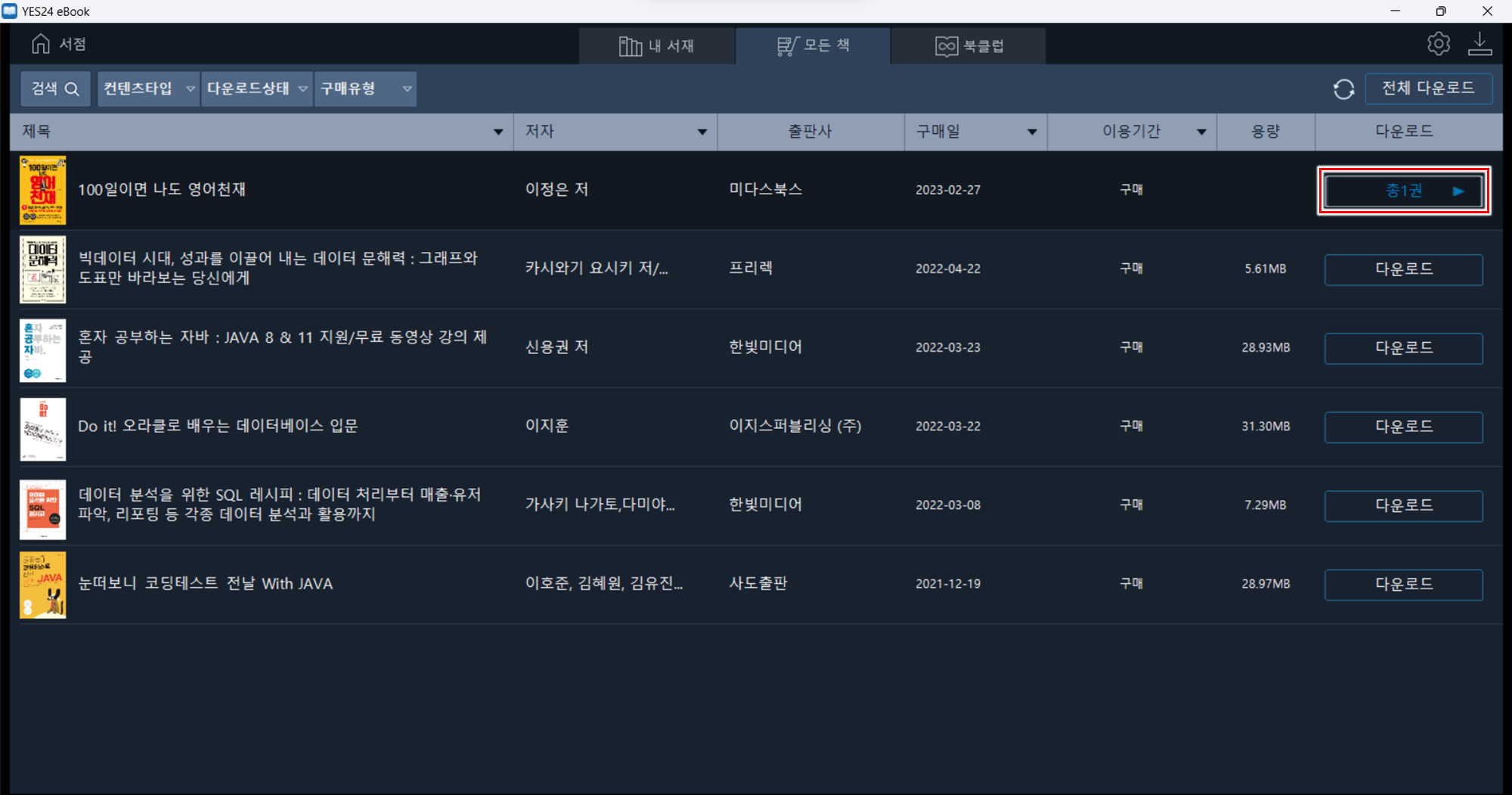Screen dimensions: 1512x795
Task: Click SQL 레시피 cover thumbnail
Action: 43,509
